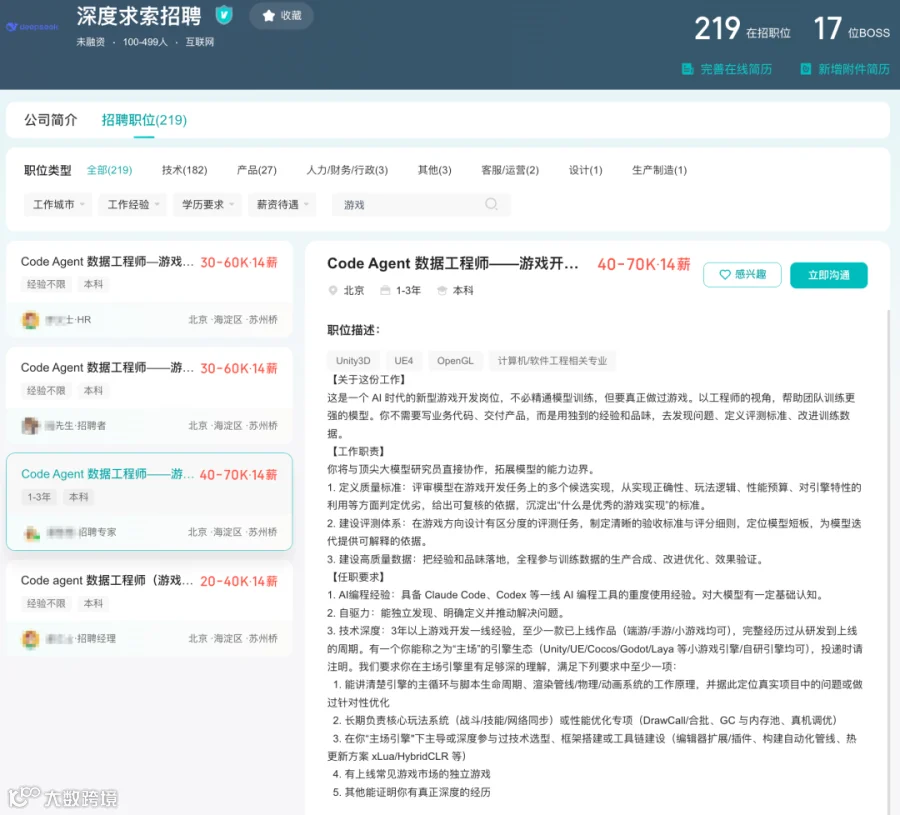
Task: Click 招聘者 avatar on second job card
Action: (30, 425)
